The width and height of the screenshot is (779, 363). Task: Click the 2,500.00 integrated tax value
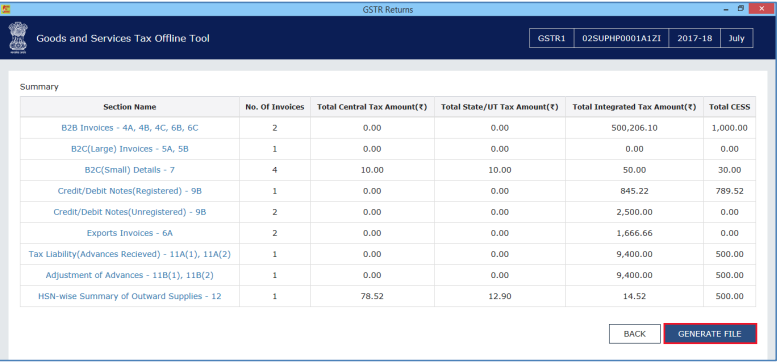(634, 212)
